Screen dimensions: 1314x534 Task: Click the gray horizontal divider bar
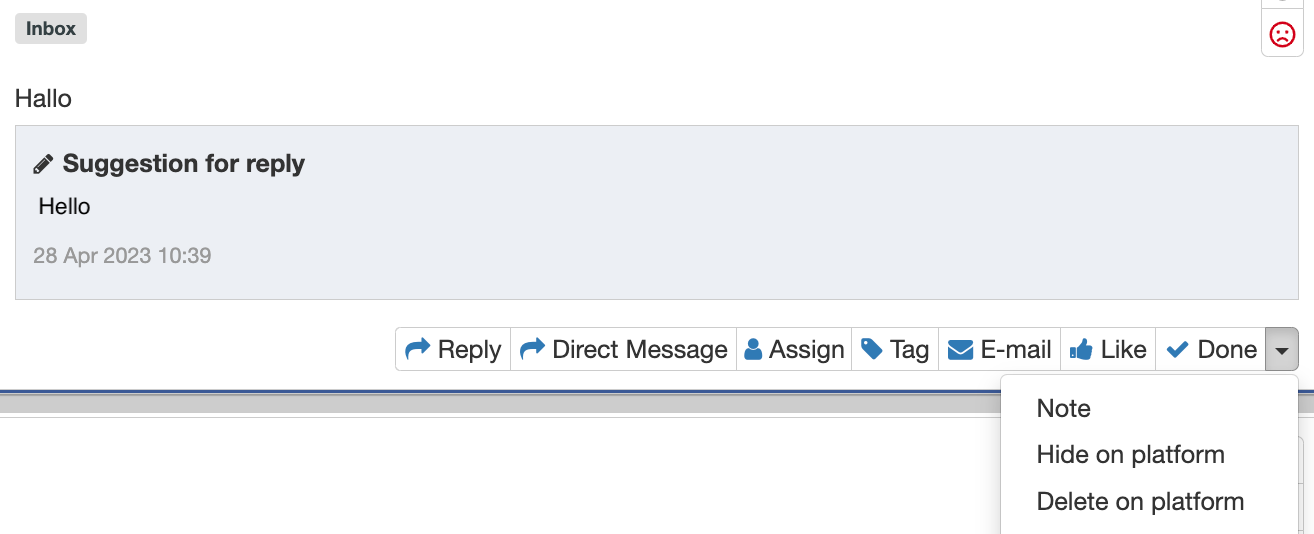[x=500, y=403]
